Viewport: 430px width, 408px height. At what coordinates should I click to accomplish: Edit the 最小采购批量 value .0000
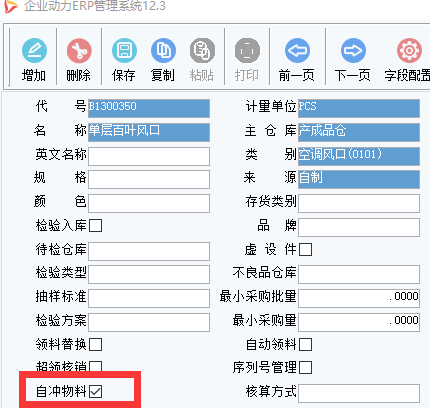tap(359, 298)
